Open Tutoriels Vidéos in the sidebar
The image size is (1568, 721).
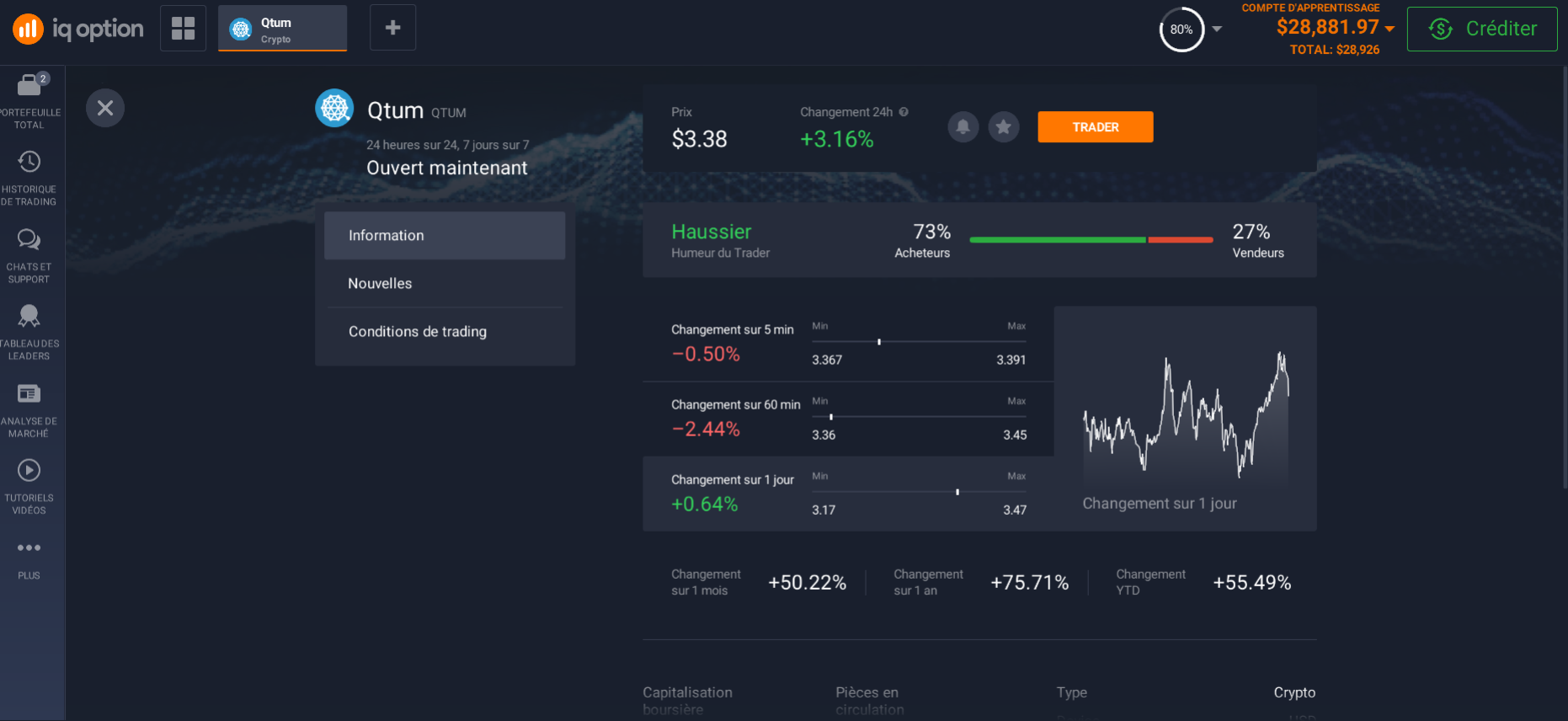(29, 485)
